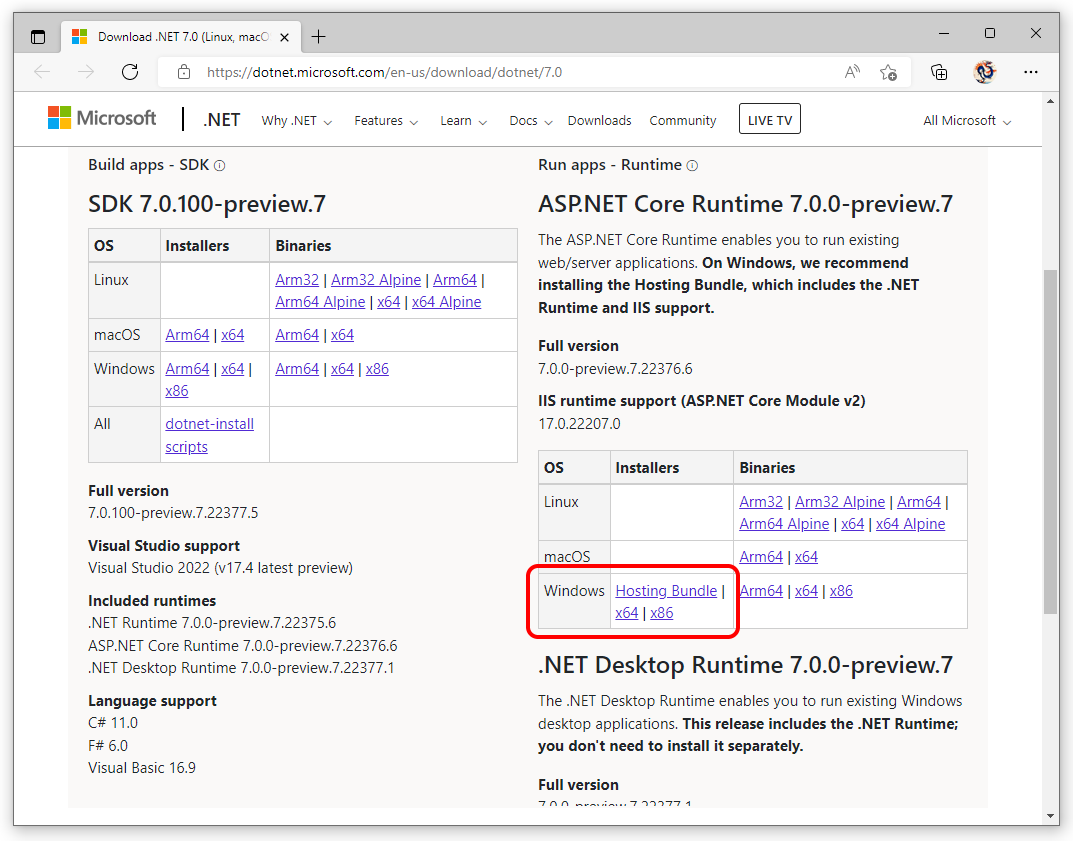Open the Community navigation item
Viewport: 1073px width, 841px height.
tap(682, 120)
